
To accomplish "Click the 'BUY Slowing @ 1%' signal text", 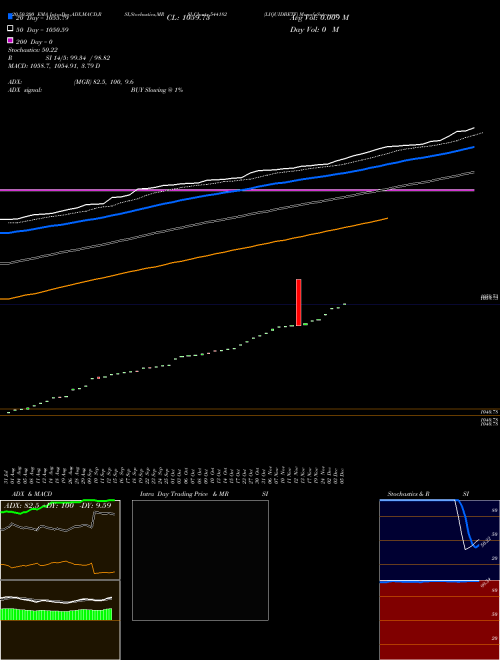I will 157,90.
